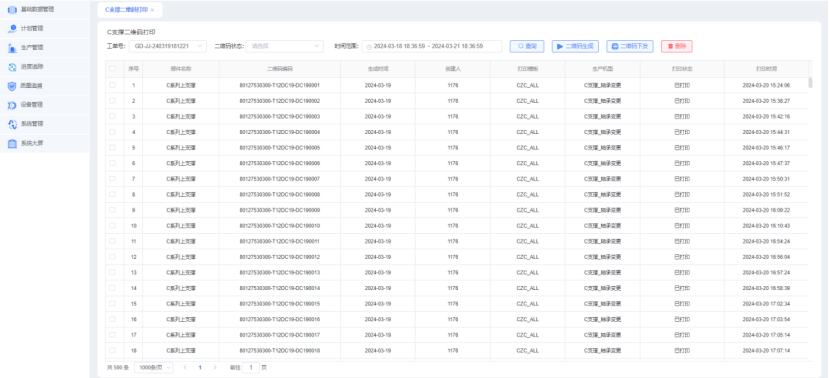Open 进度追踪 from the sidebar
This screenshot has height=378, width=829.
[44, 67]
